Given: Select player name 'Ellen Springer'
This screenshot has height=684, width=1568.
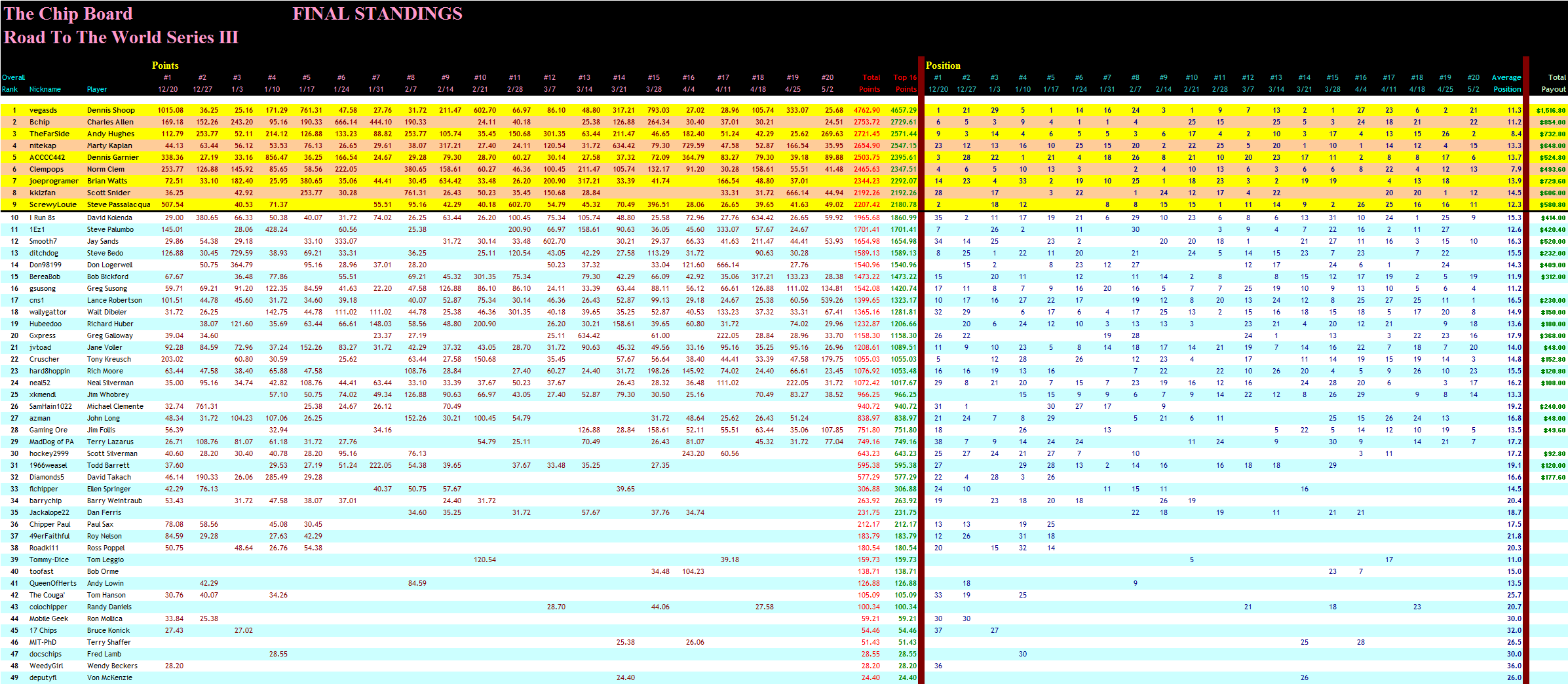Looking at the screenshot, I should tap(109, 489).
